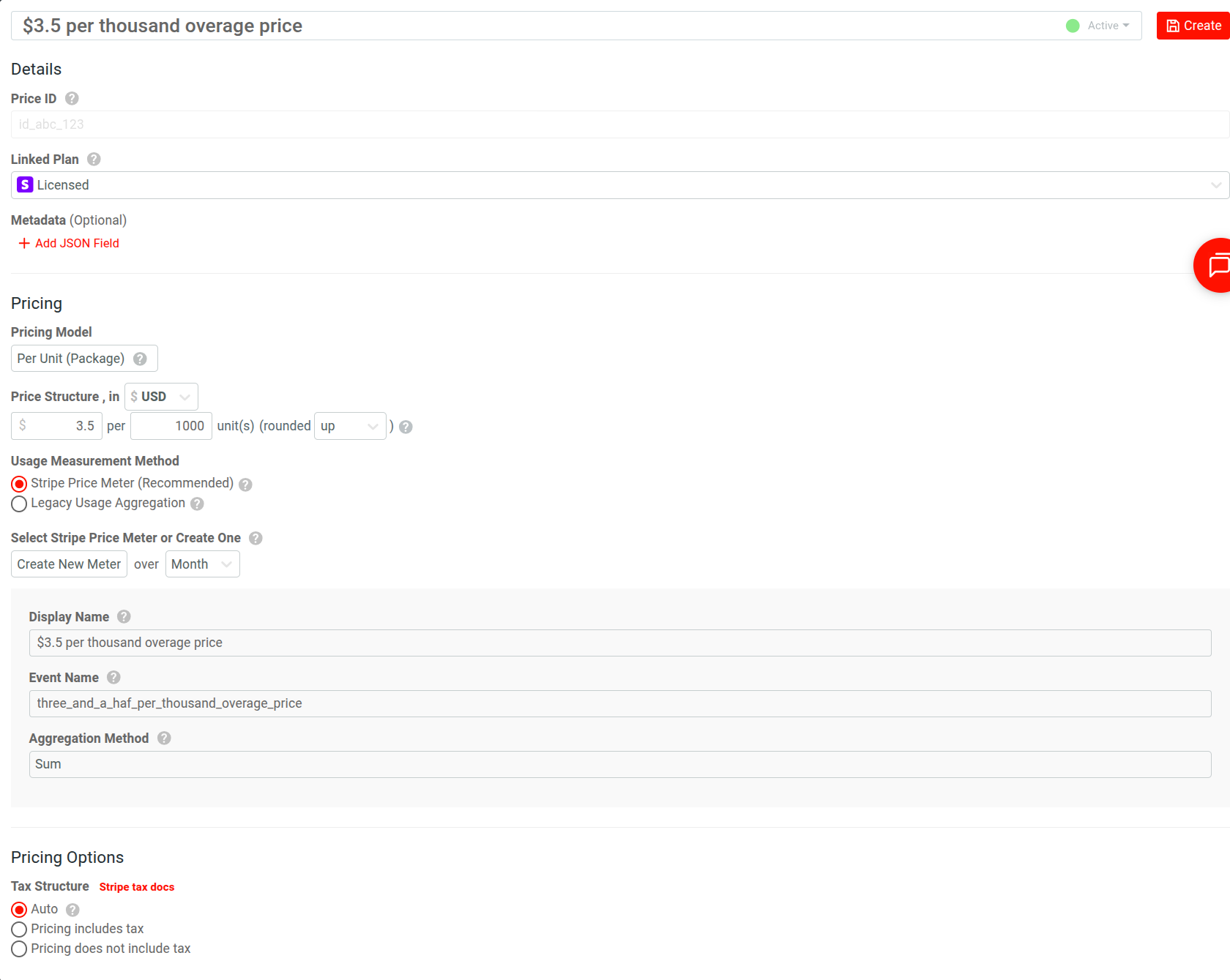1230x980 pixels.
Task: Click the green Active status indicator
Action: coord(1073,25)
